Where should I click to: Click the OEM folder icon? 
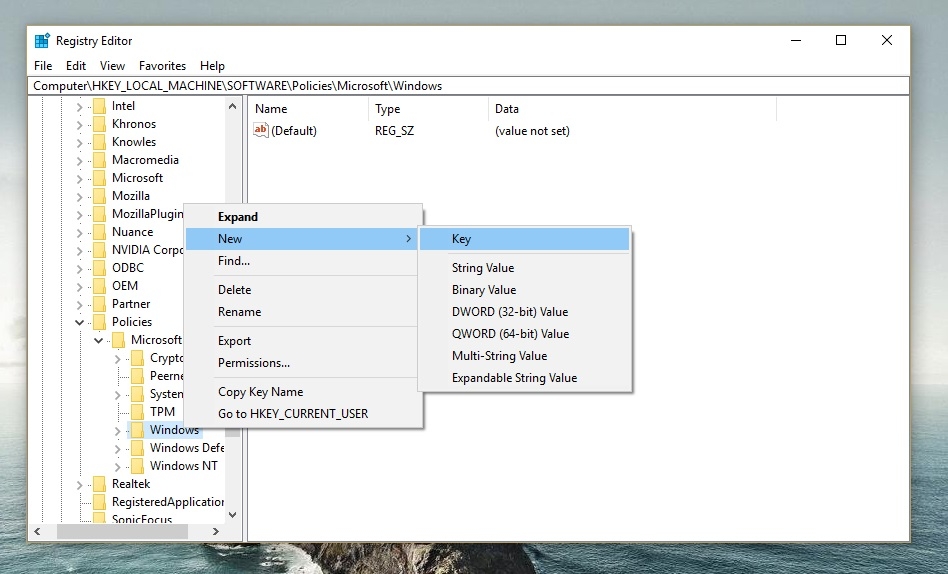[x=99, y=286]
